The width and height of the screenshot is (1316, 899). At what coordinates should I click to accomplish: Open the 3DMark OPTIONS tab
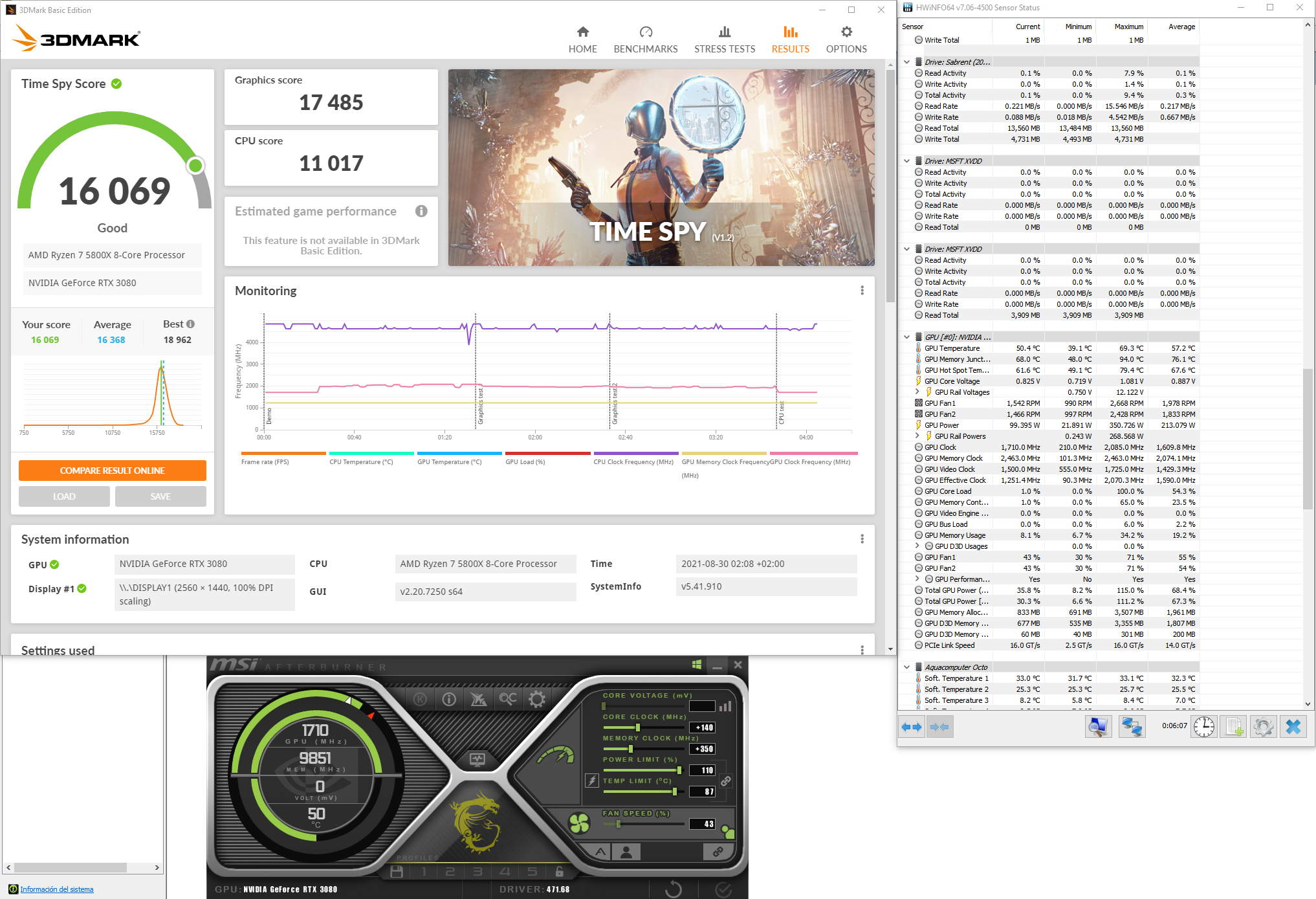(x=846, y=39)
